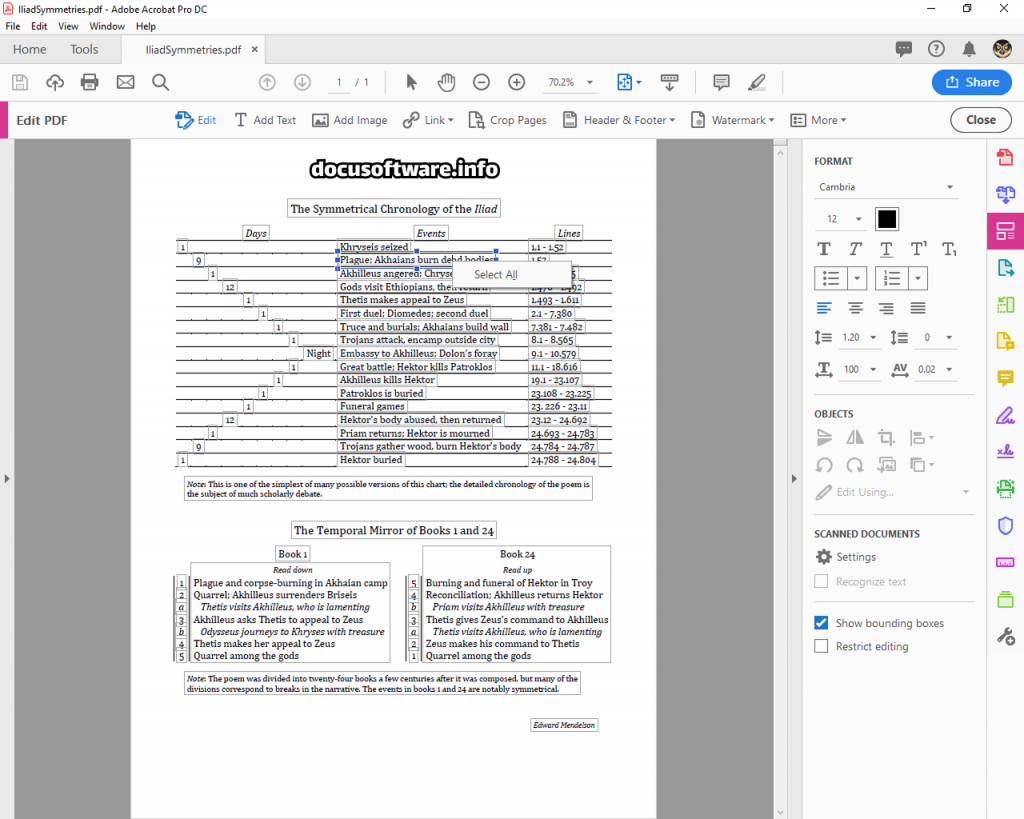Close the Edit PDF toolbar
The height and width of the screenshot is (819, 1024).
(980, 120)
